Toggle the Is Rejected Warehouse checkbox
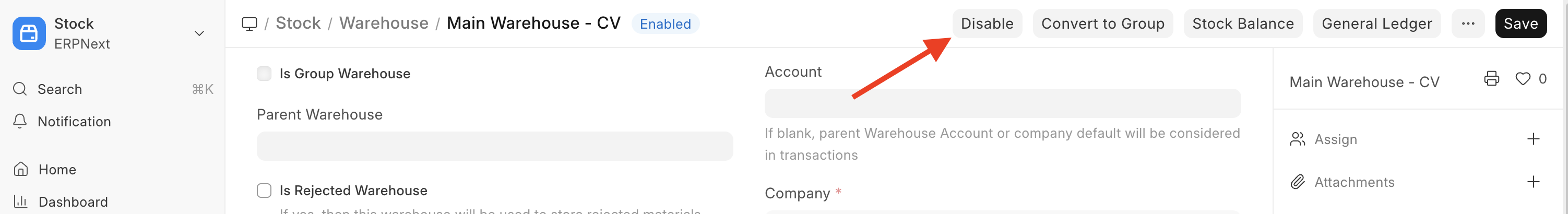Image resolution: width=1568 pixels, height=214 pixels. pos(264,191)
